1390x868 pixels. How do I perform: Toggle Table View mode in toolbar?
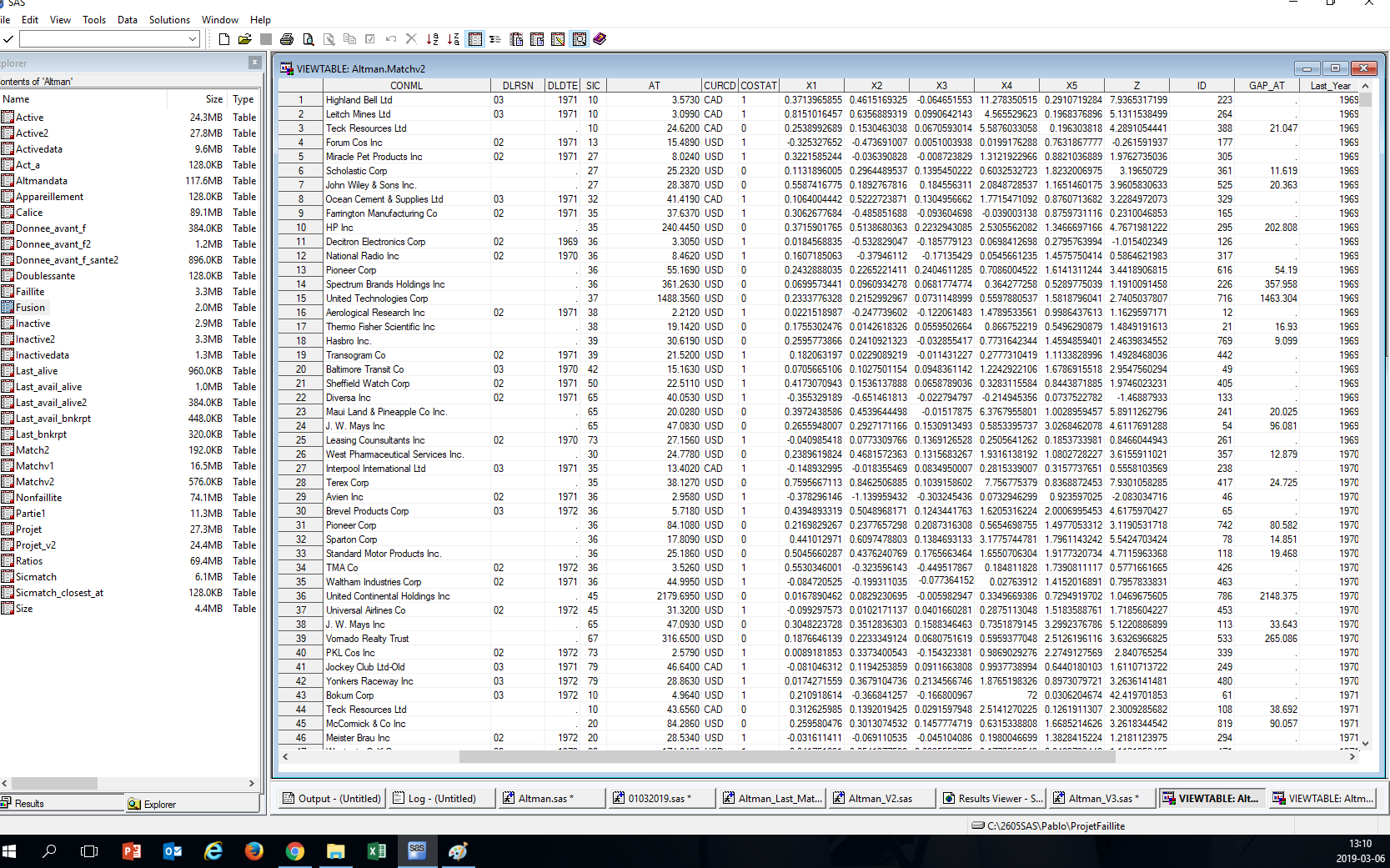coord(475,39)
